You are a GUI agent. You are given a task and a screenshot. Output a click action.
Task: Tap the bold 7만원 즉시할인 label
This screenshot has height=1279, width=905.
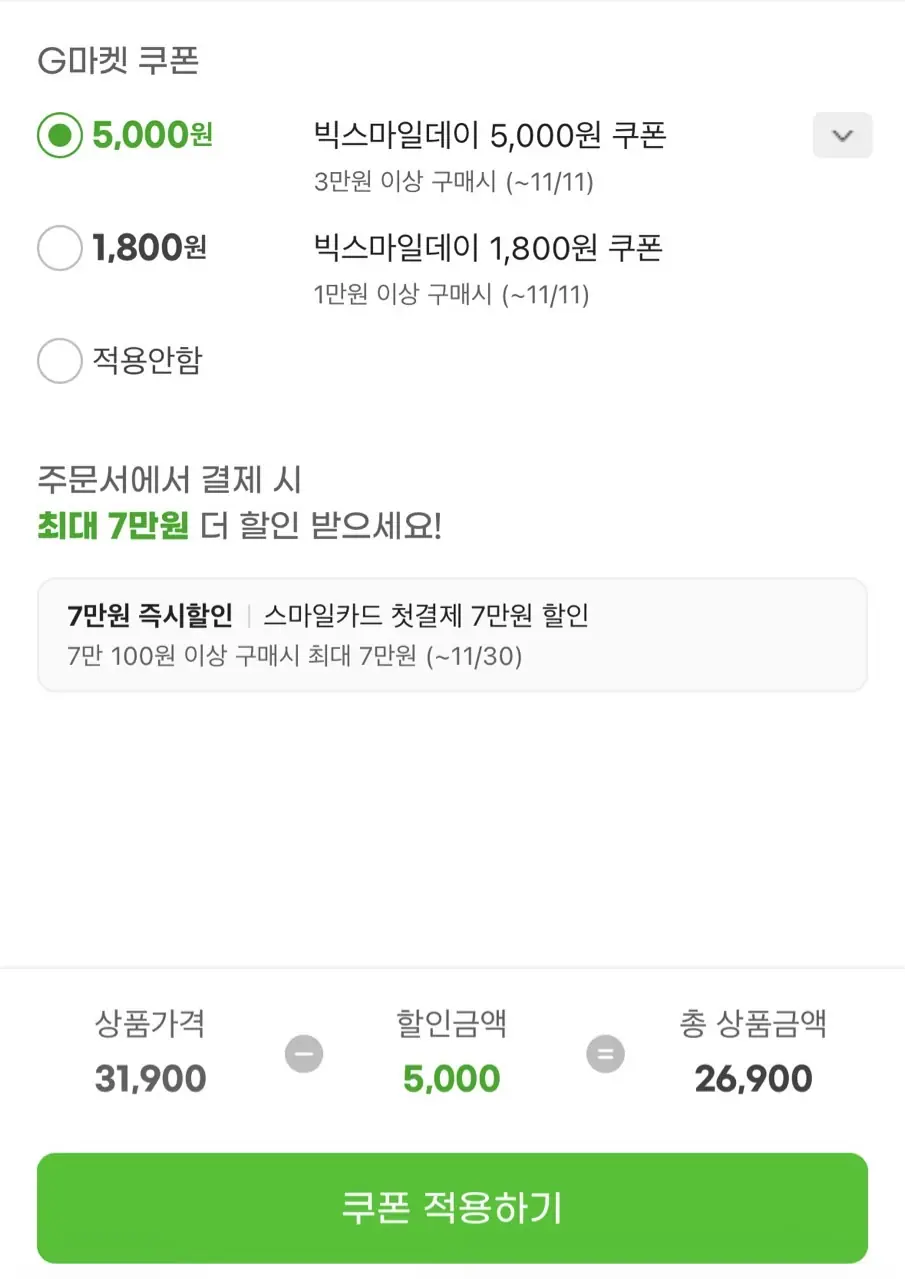[x=150, y=615]
